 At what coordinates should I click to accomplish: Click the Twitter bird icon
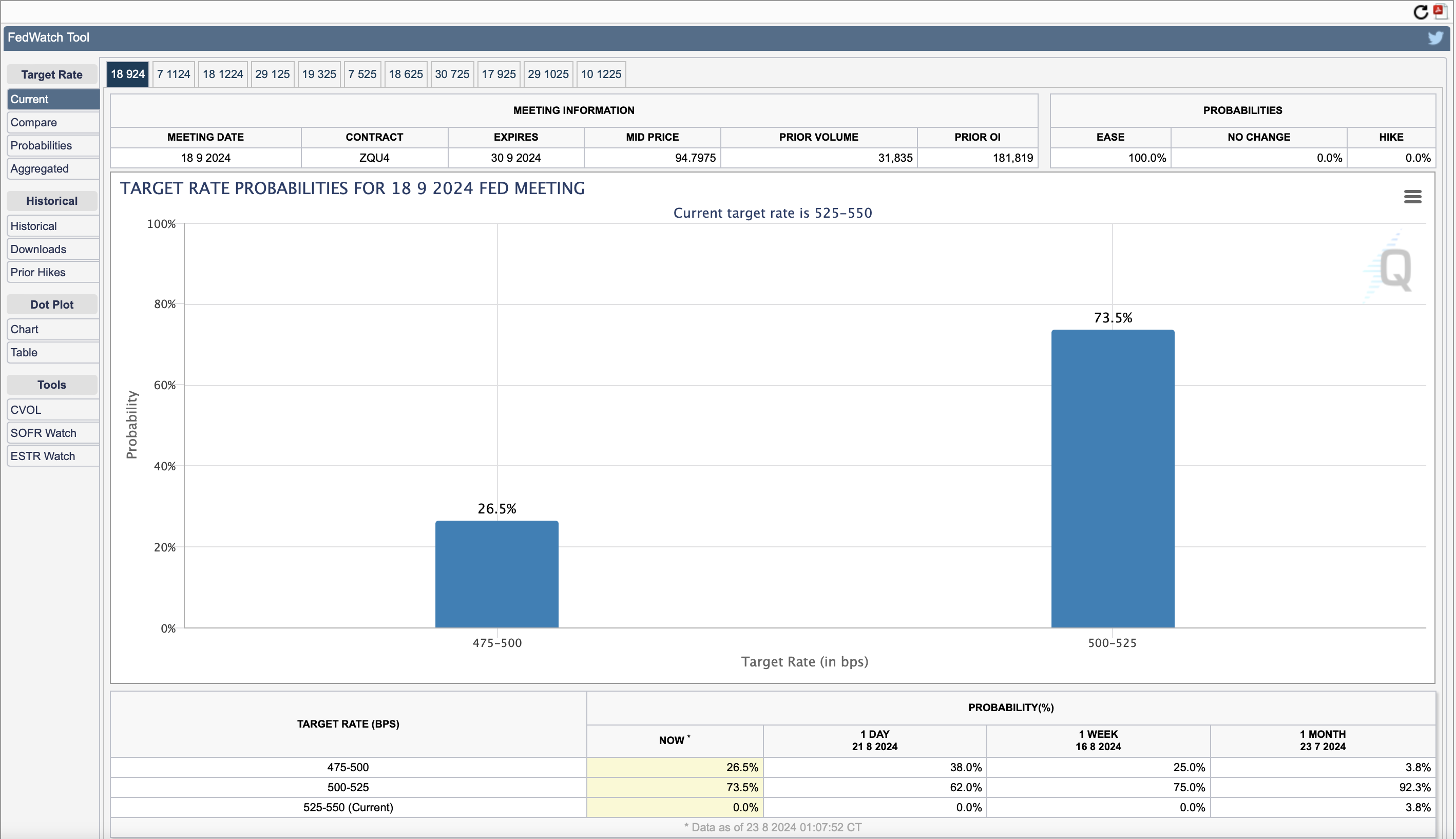[1435, 37]
